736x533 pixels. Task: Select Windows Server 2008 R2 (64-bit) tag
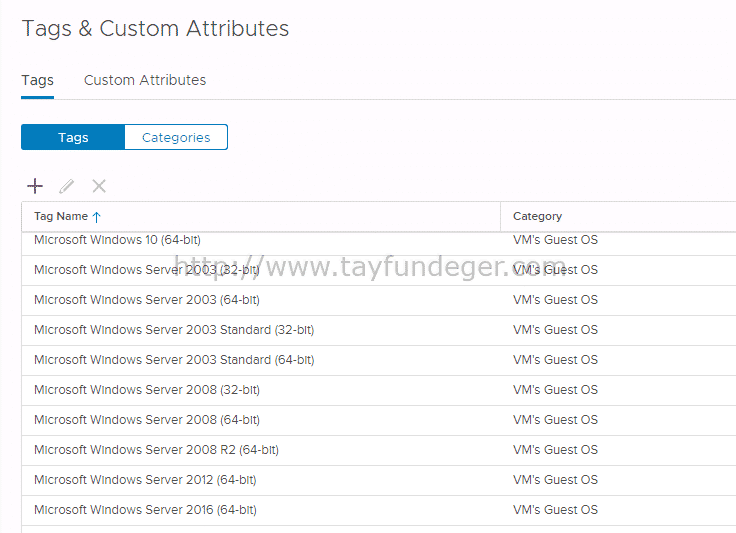[157, 450]
